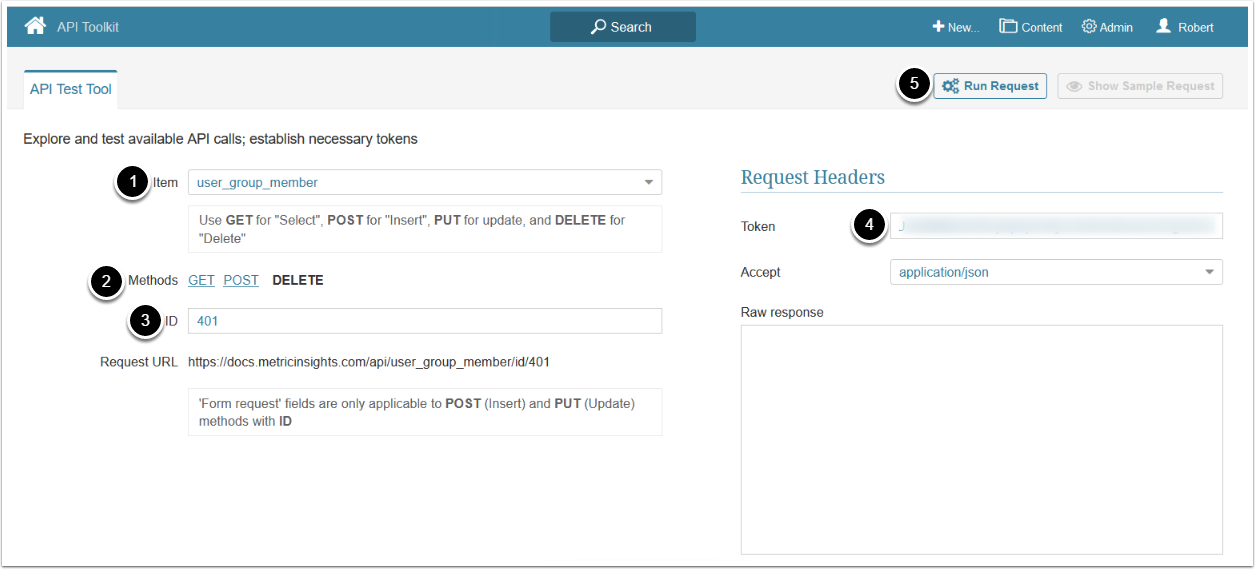Open the Content menu

[1031, 27]
